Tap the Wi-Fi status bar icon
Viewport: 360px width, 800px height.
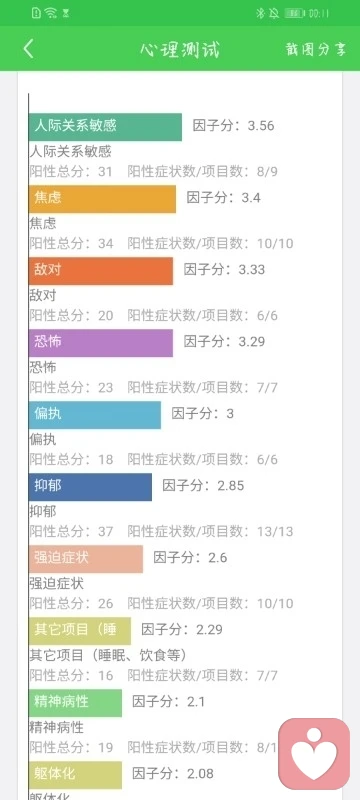(50, 13)
